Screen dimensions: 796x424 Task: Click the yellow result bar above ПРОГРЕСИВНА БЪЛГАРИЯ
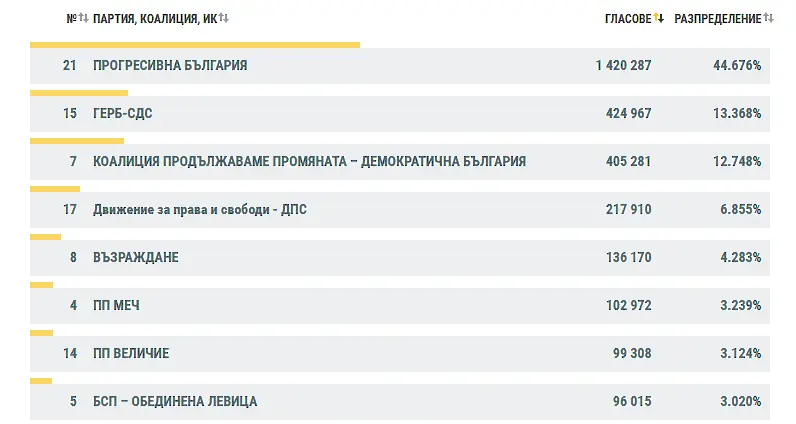[195, 44]
